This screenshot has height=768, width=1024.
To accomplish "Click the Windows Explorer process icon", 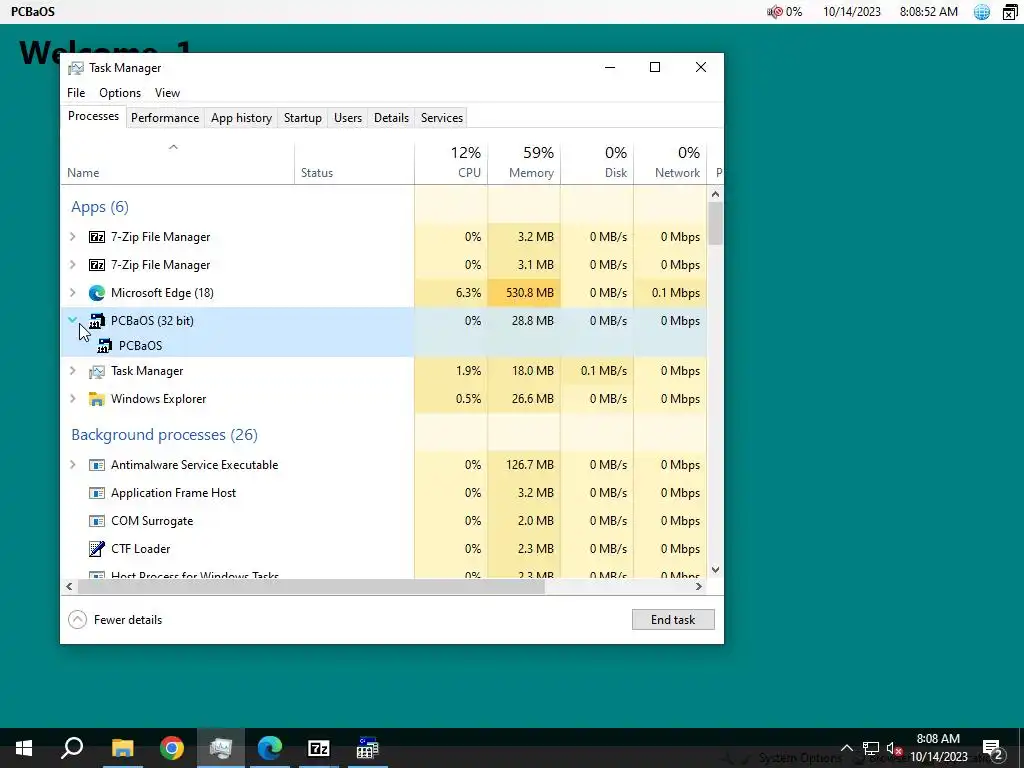I will tap(97, 399).
